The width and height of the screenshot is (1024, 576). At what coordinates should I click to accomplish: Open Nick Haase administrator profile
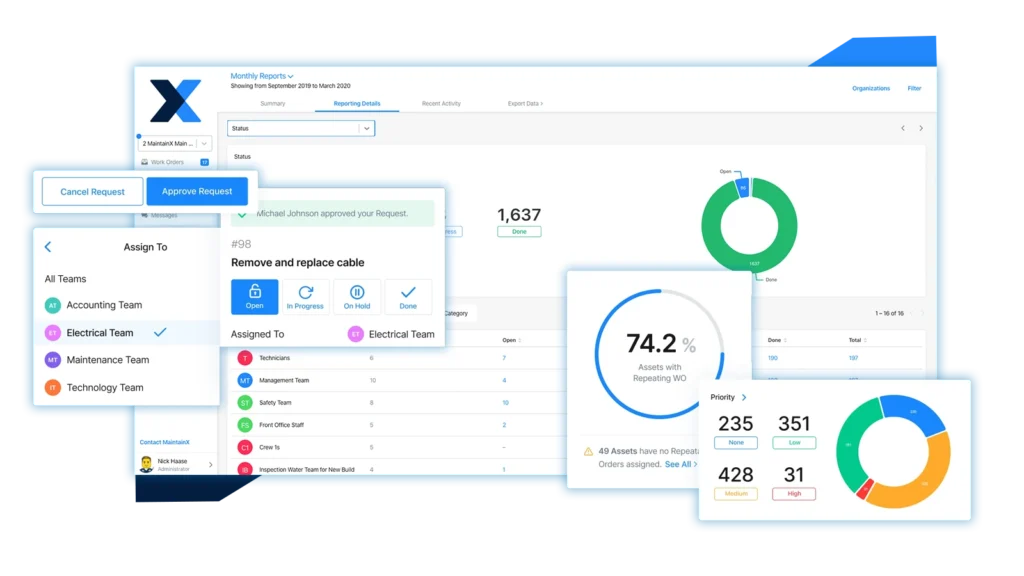click(x=176, y=464)
